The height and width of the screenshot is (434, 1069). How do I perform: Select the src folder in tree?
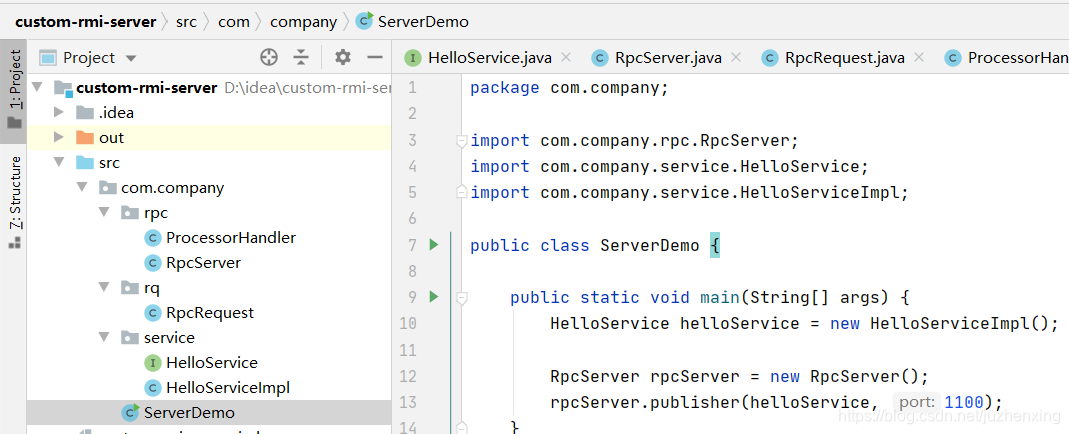[x=109, y=163]
